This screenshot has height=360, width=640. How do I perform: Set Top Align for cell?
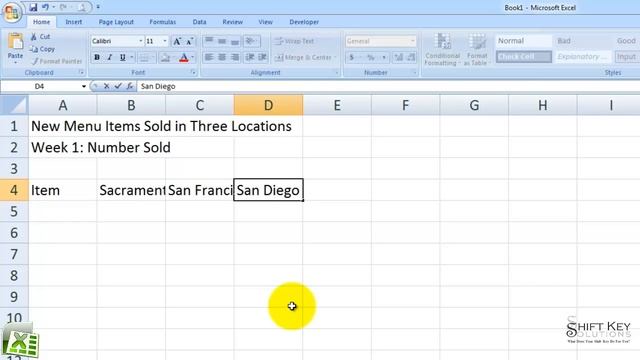click(209, 41)
